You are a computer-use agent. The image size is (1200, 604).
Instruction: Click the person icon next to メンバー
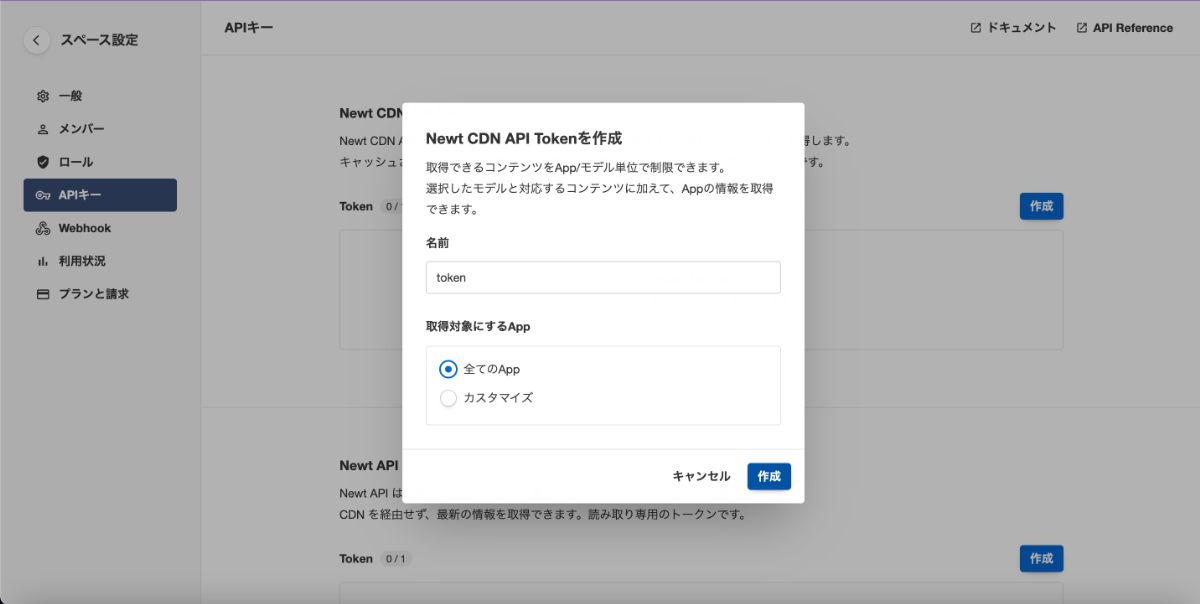click(x=43, y=129)
